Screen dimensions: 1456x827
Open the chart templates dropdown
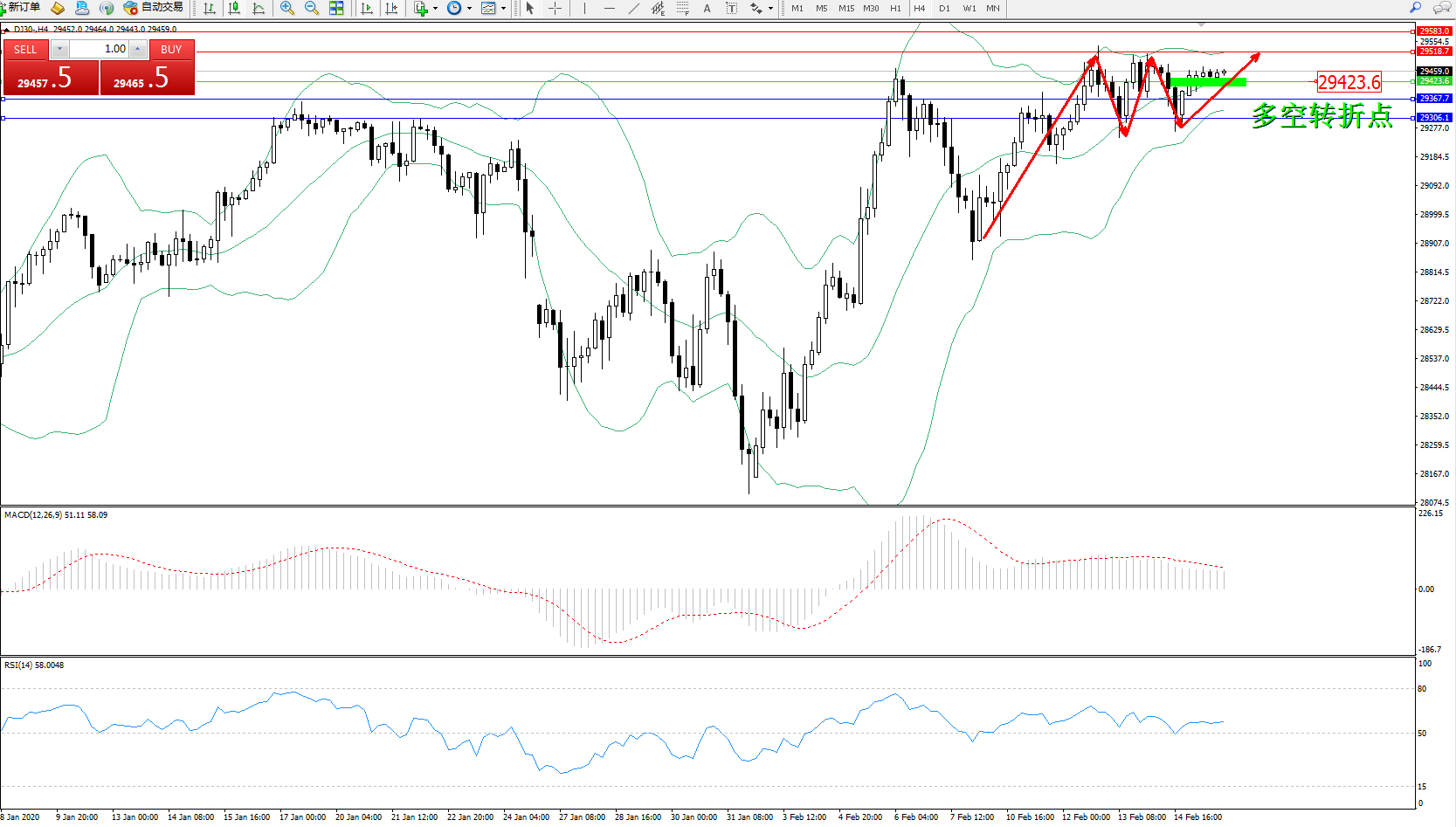pos(503,8)
